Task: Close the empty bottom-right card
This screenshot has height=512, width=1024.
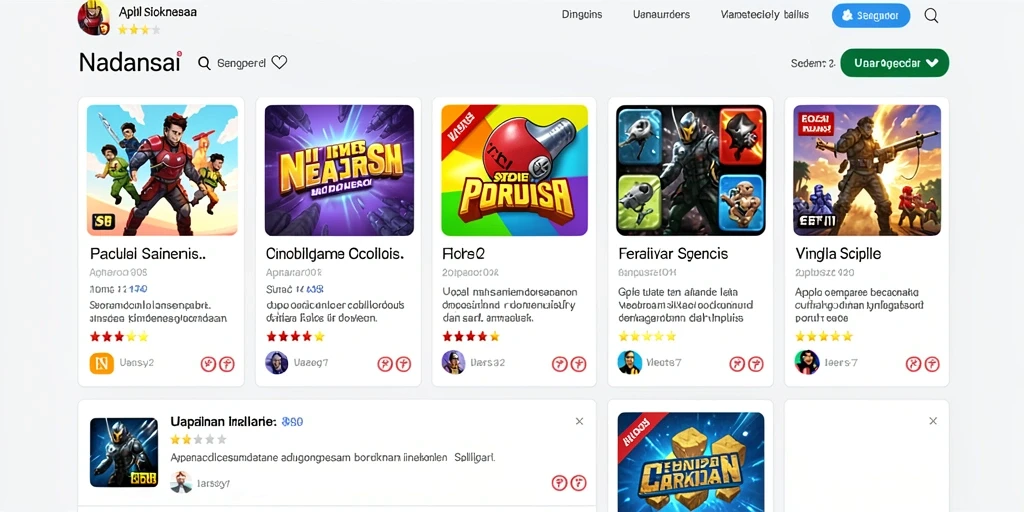Action: click(933, 421)
